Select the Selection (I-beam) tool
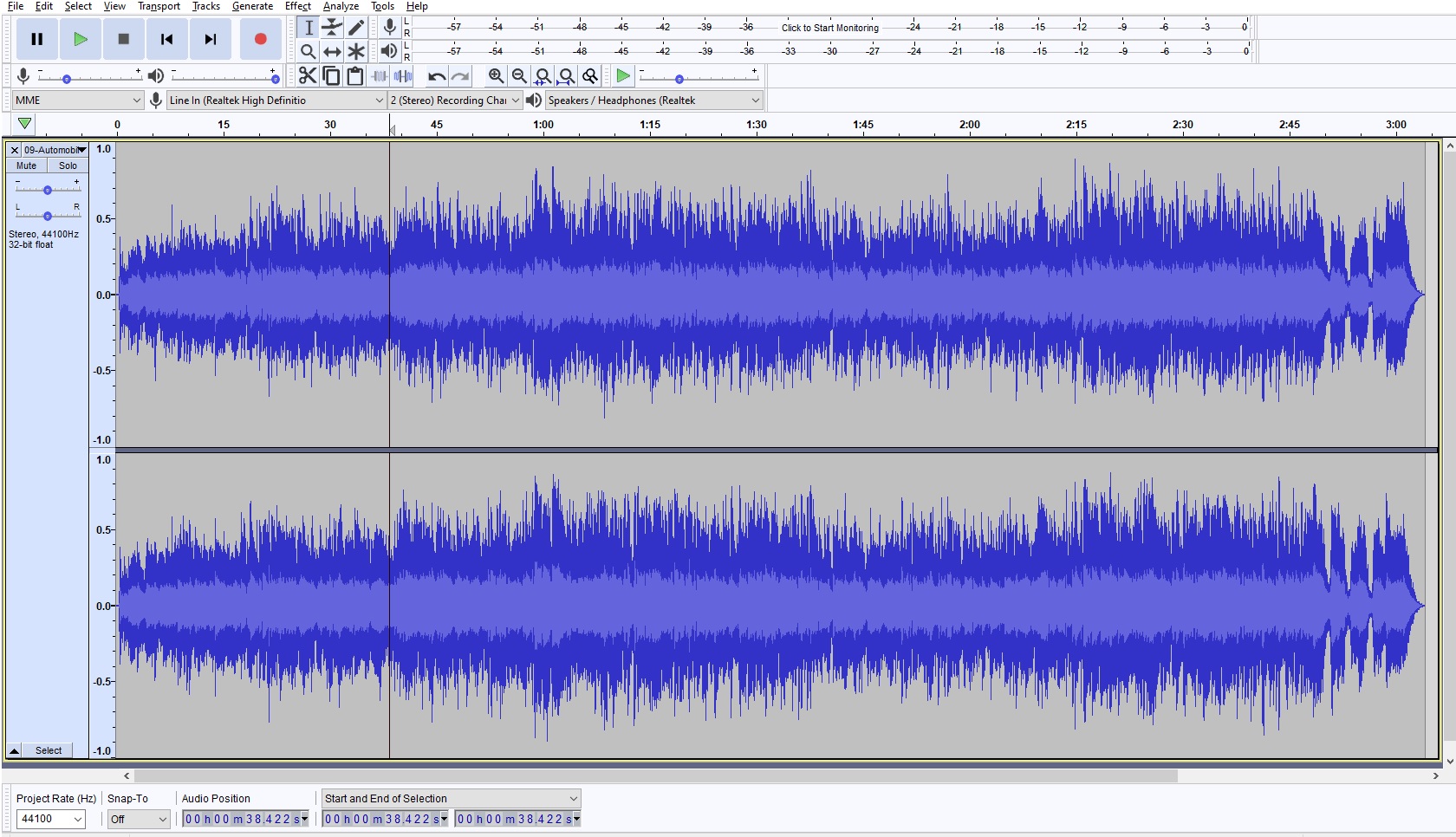The width and height of the screenshot is (1456, 837). coord(309,28)
